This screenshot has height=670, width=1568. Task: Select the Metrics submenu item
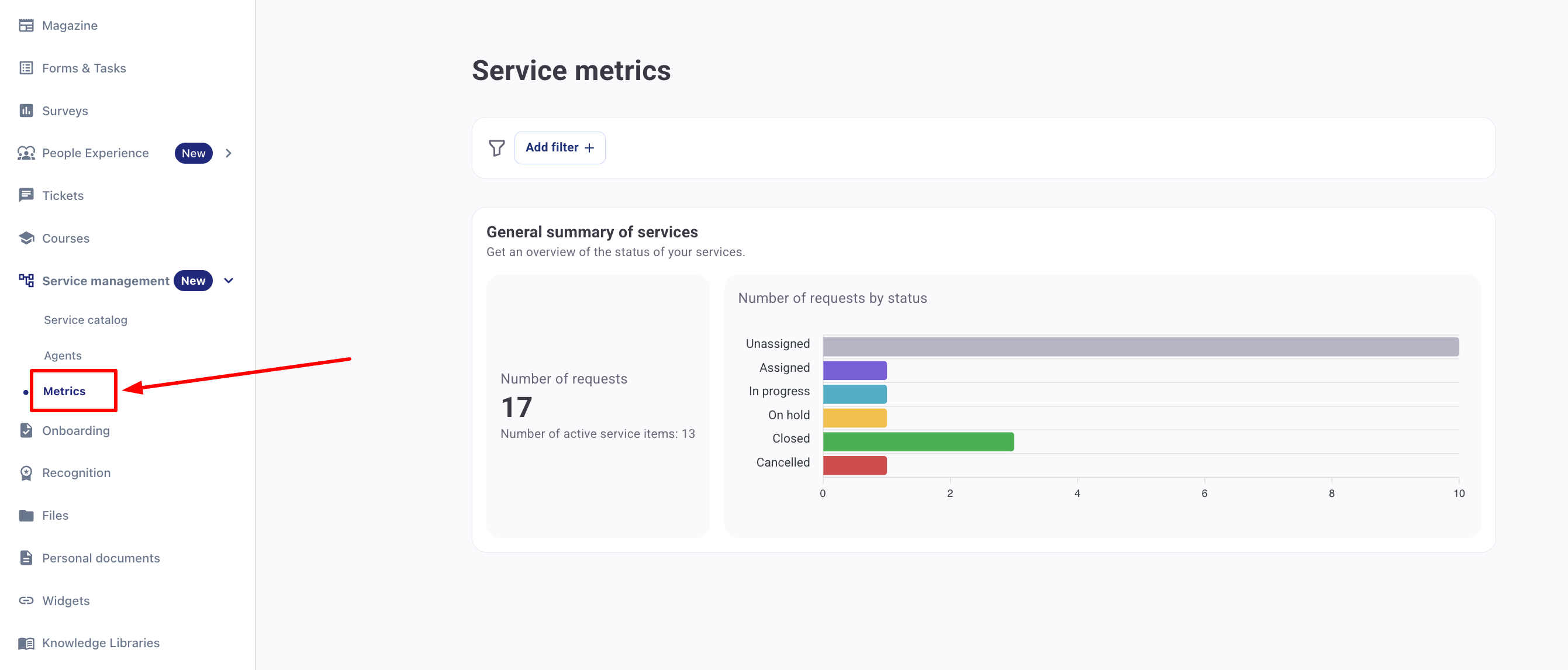pyautogui.click(x=64, y=391)
